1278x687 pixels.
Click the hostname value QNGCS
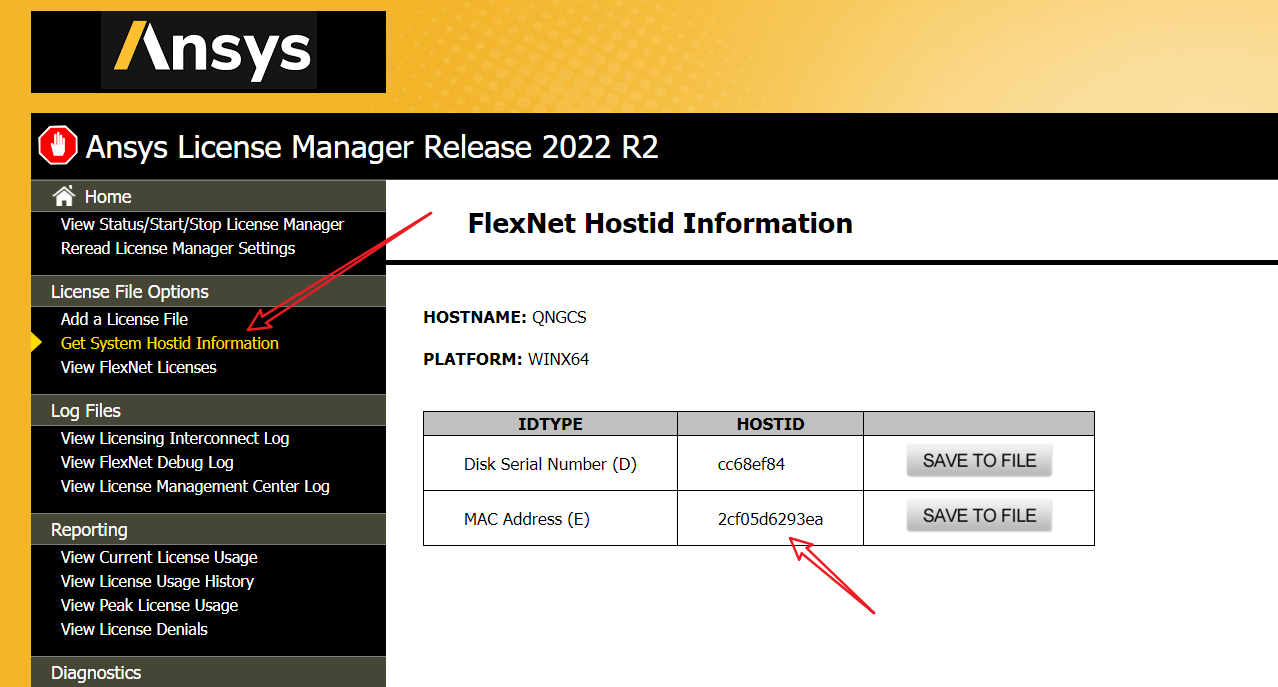point(559,317)
